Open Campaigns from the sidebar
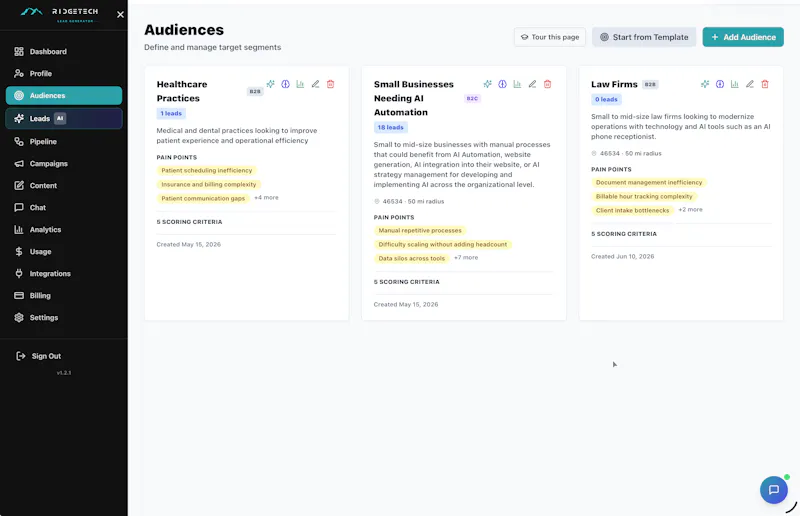This screenshot has width=800, height=516. coord(64,163)
